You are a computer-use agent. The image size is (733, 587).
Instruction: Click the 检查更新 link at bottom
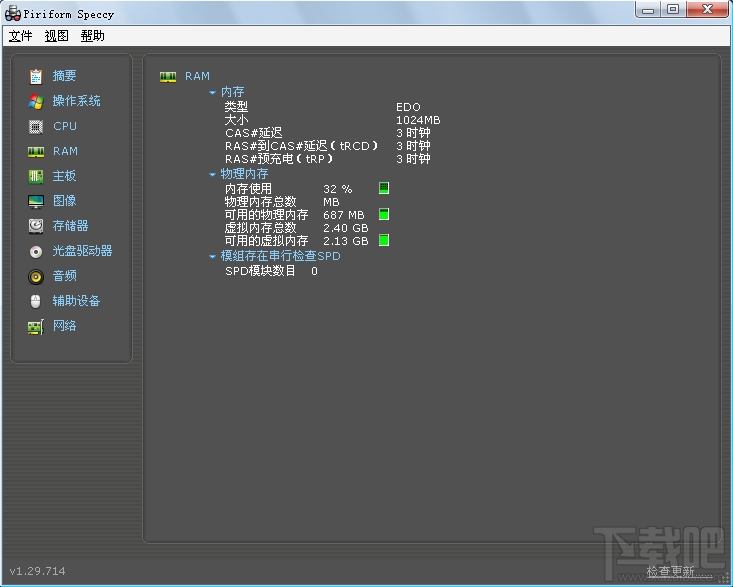[670, 571]
